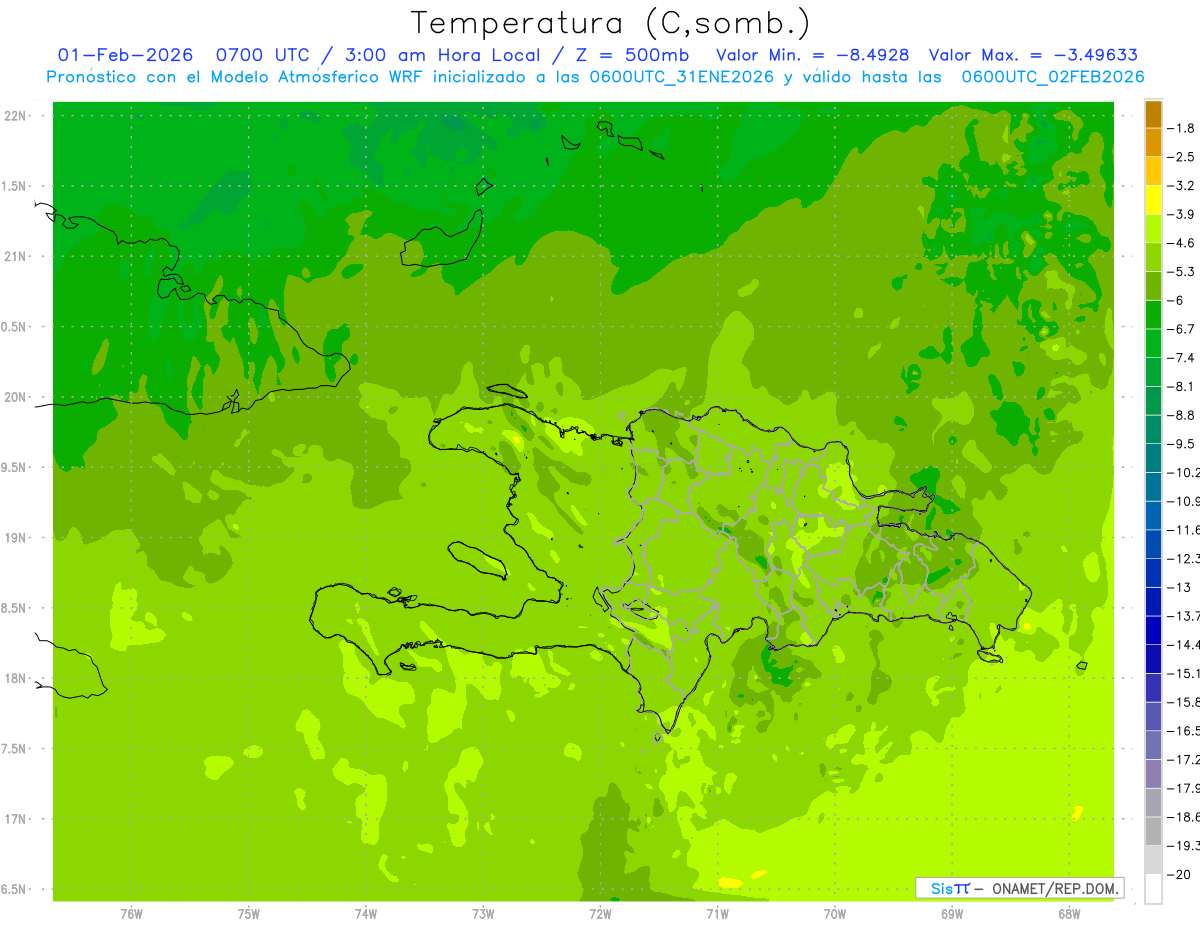Click the -20 color scale label

[1181, 874]
